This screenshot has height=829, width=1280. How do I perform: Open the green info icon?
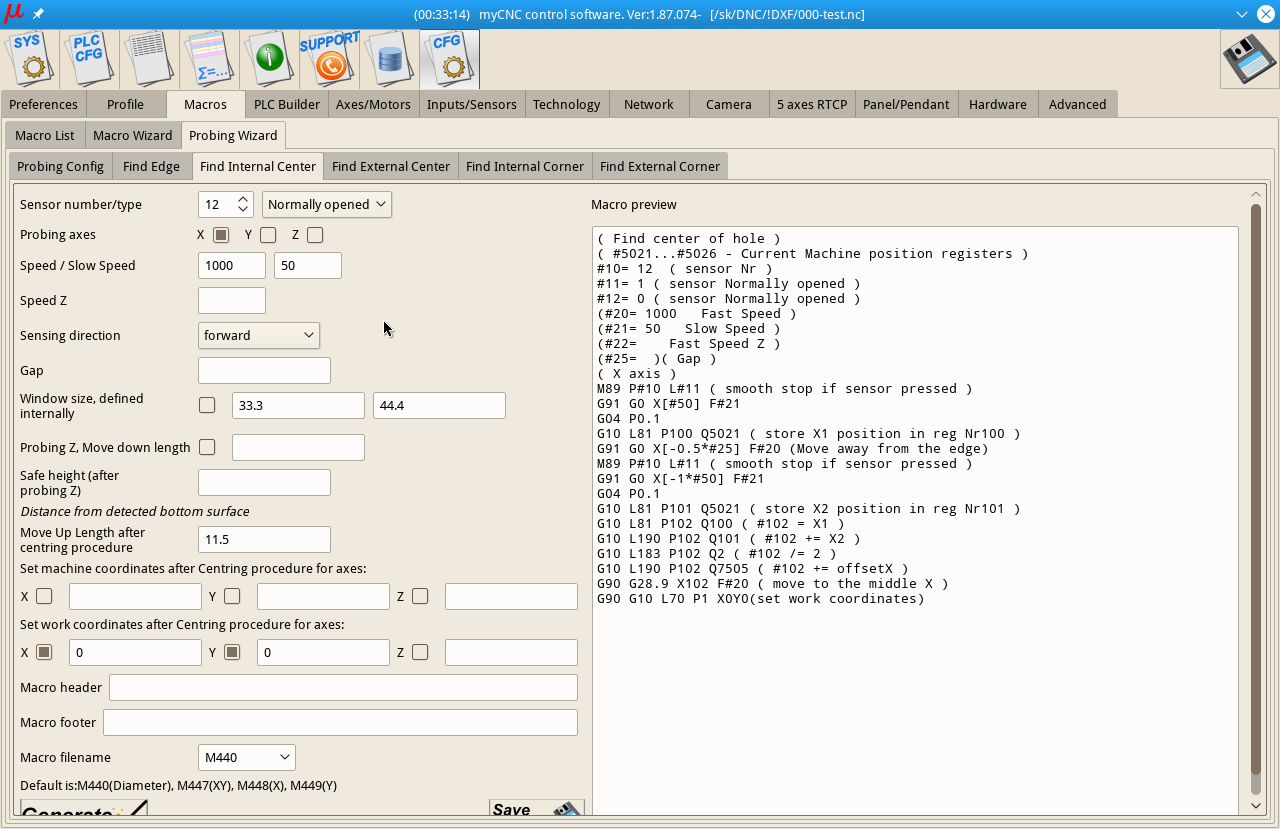click(269, 58)
